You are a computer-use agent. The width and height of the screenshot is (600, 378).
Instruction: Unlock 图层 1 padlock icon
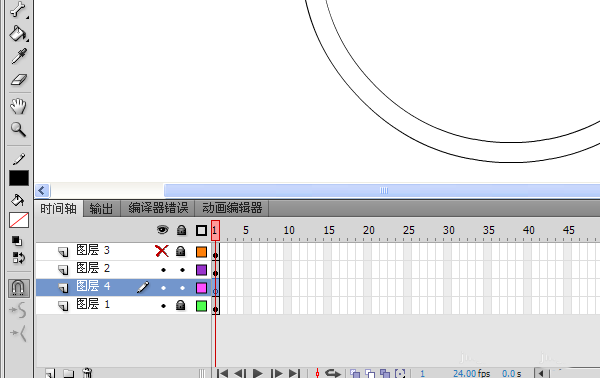(x=181, y=305)
